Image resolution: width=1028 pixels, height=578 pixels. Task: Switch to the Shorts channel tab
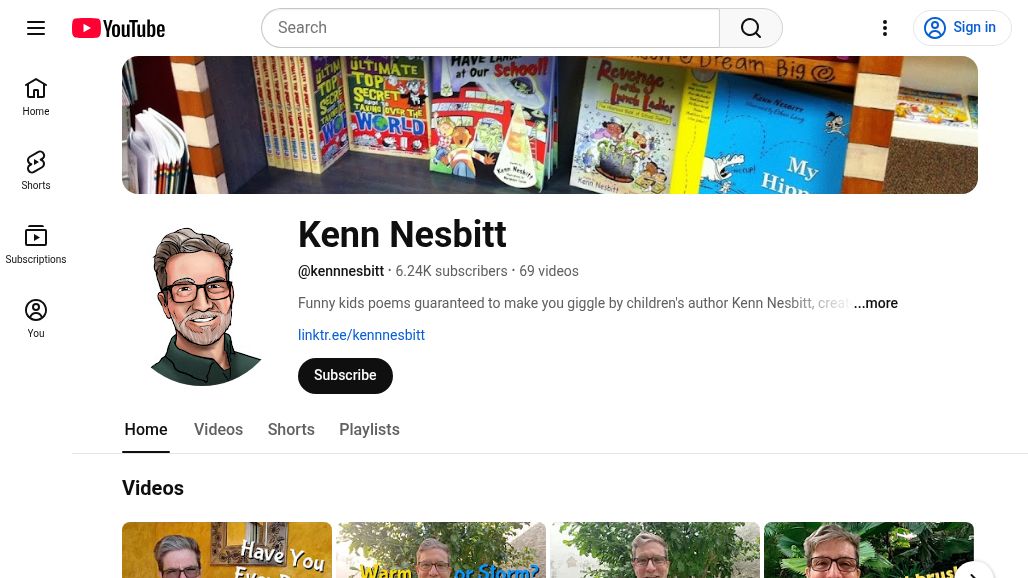291,430
